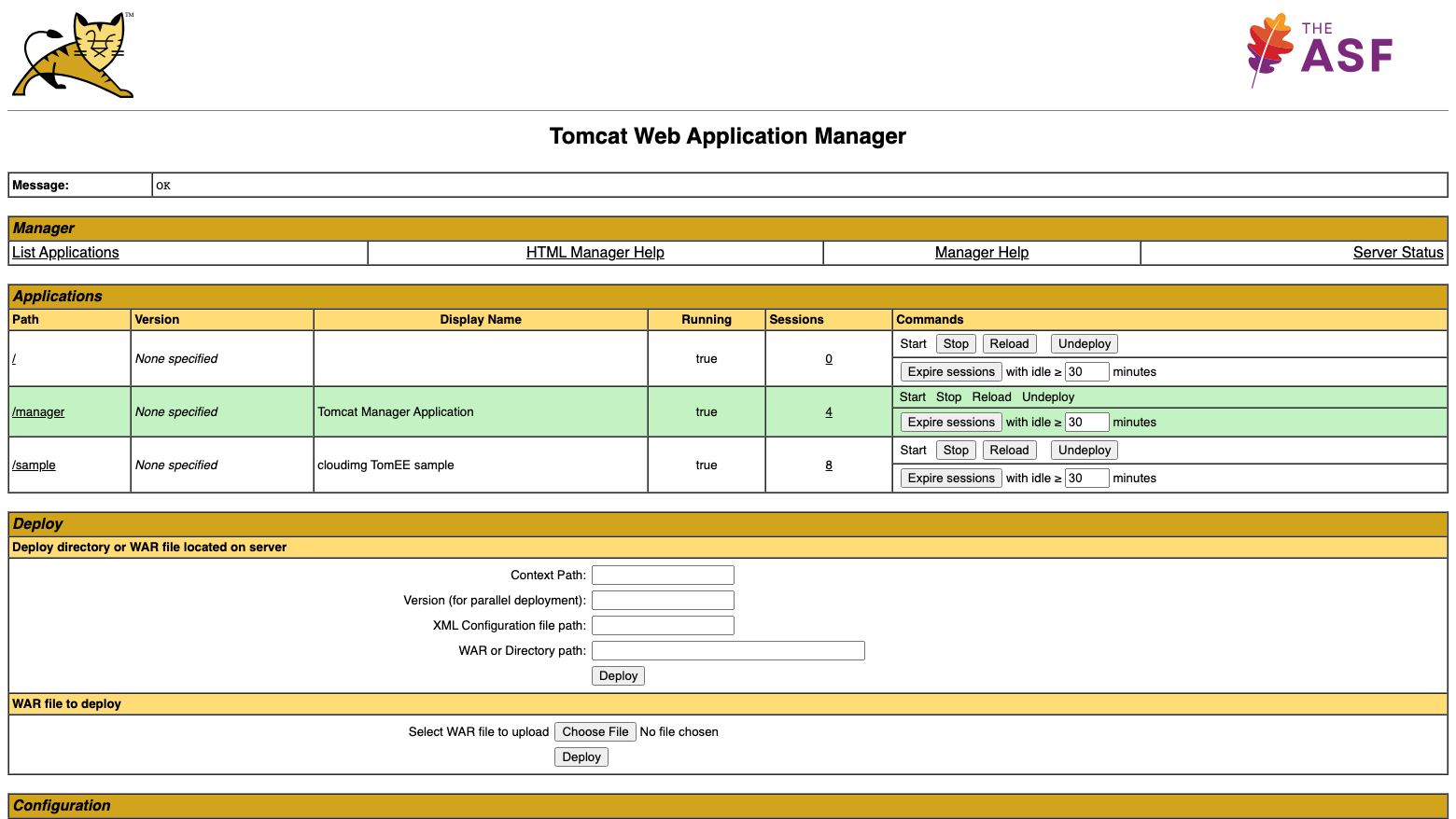This screenshot has height=819, width=1456.
Task: Open HTML Manager Help
Action: click(595, 253)
